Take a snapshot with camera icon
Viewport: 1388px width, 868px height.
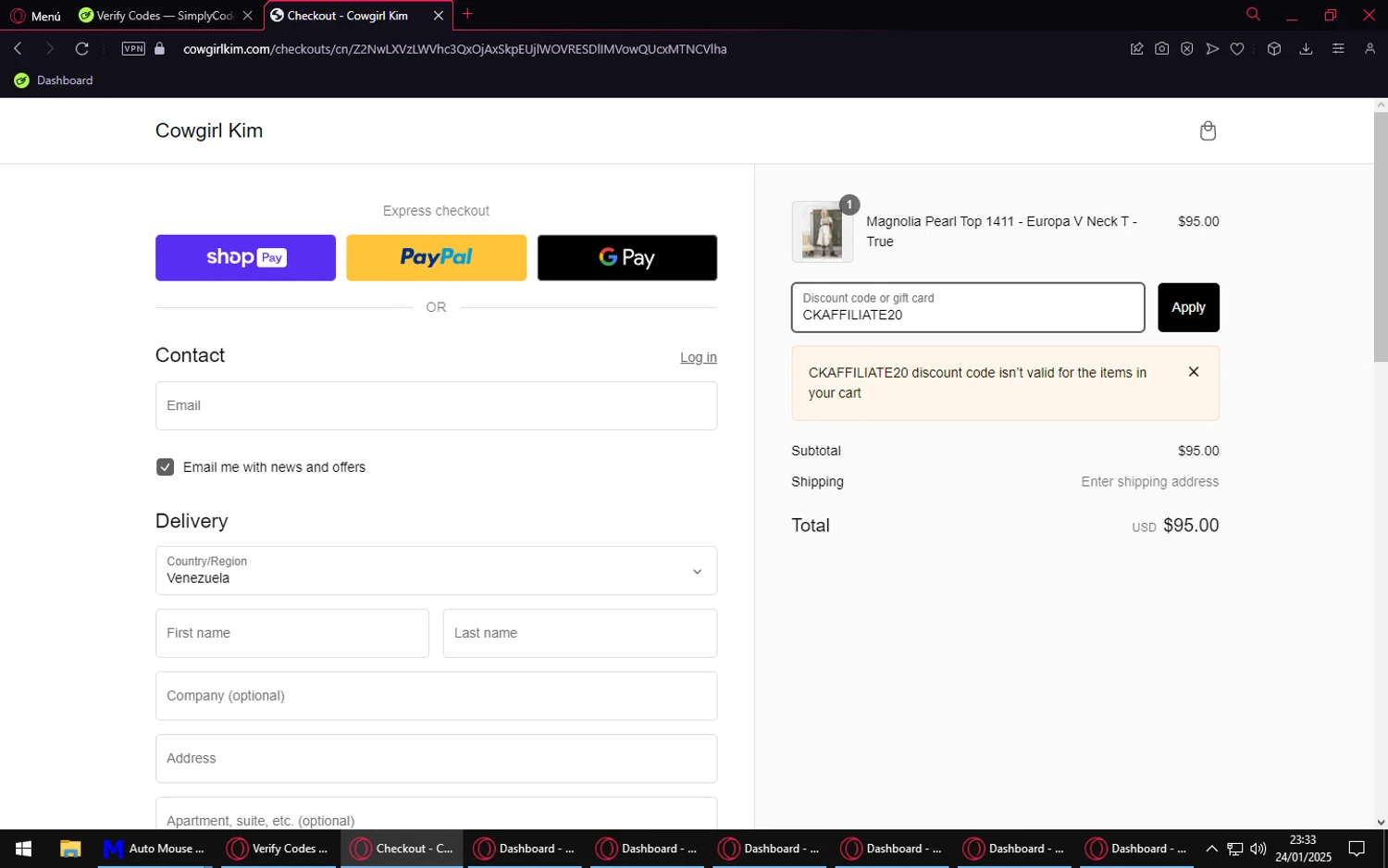[x=1161, y=49]
